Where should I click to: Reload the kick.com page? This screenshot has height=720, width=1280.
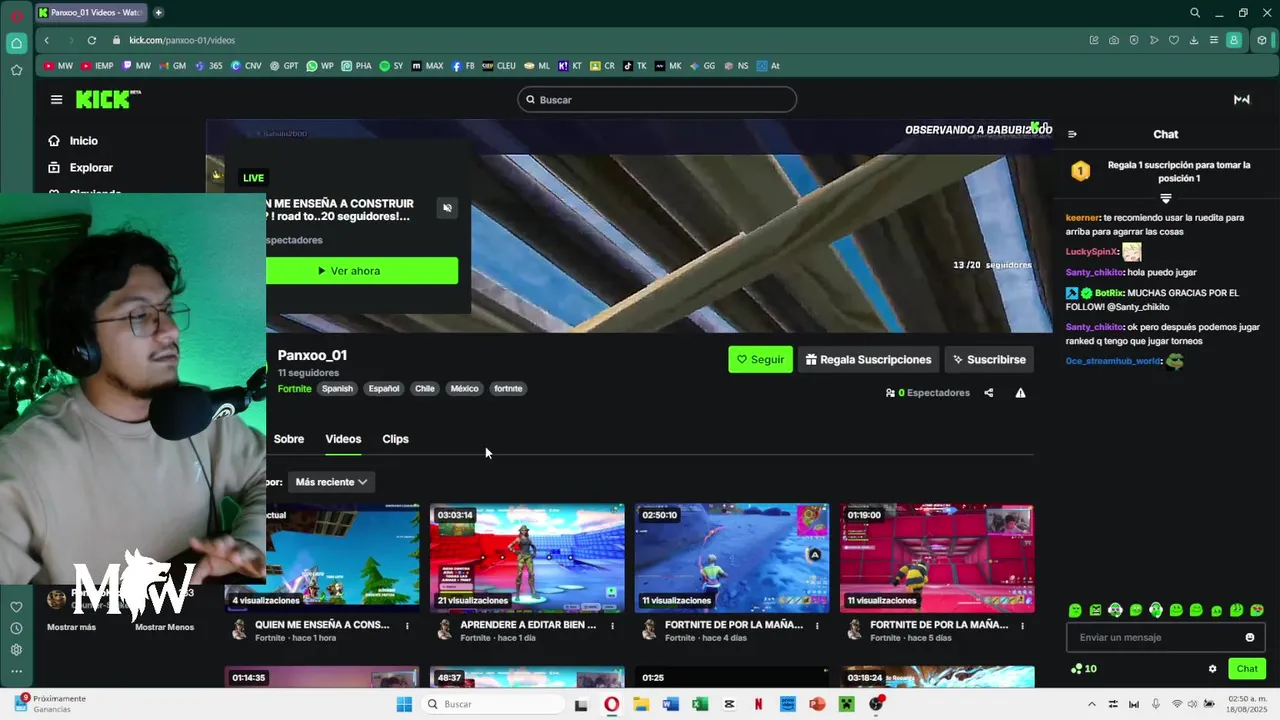(92, 40)
